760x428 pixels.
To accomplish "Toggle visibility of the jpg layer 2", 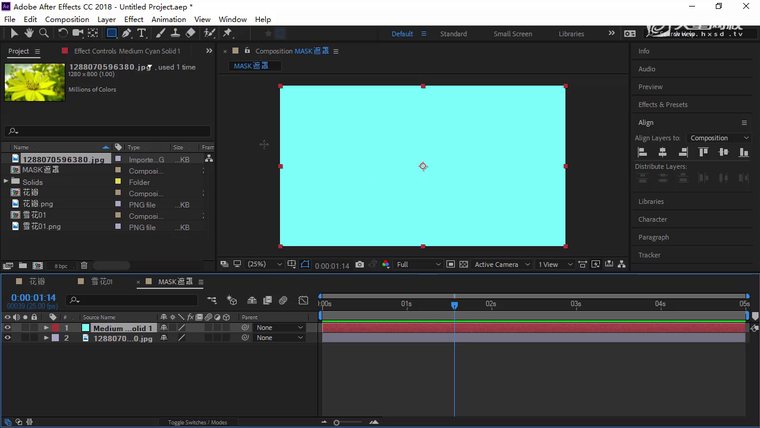I will [8, 338].
